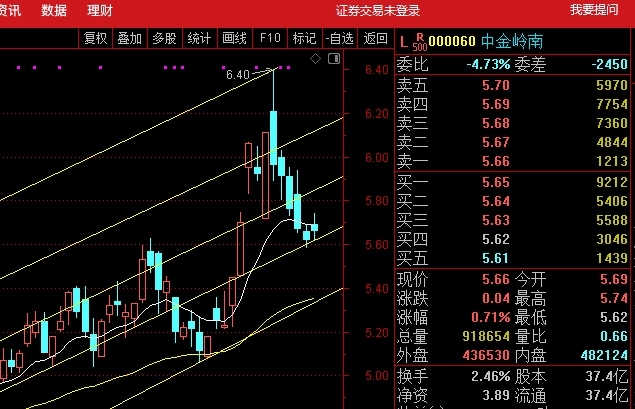Click 现价 value 5.66

(x=496, y=279)
